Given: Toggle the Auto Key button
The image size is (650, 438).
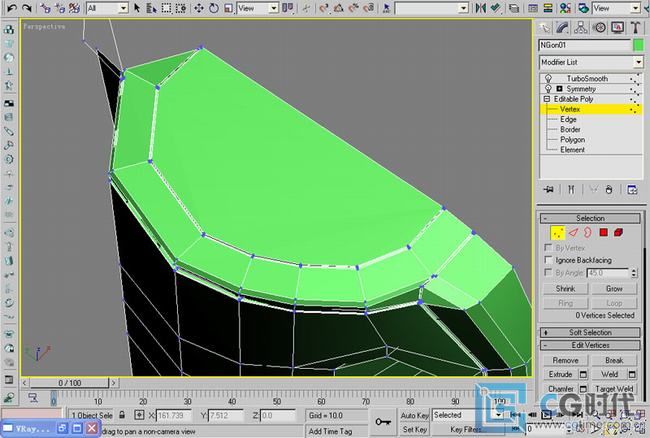Looking at the screenshot, I should (414, 415).
